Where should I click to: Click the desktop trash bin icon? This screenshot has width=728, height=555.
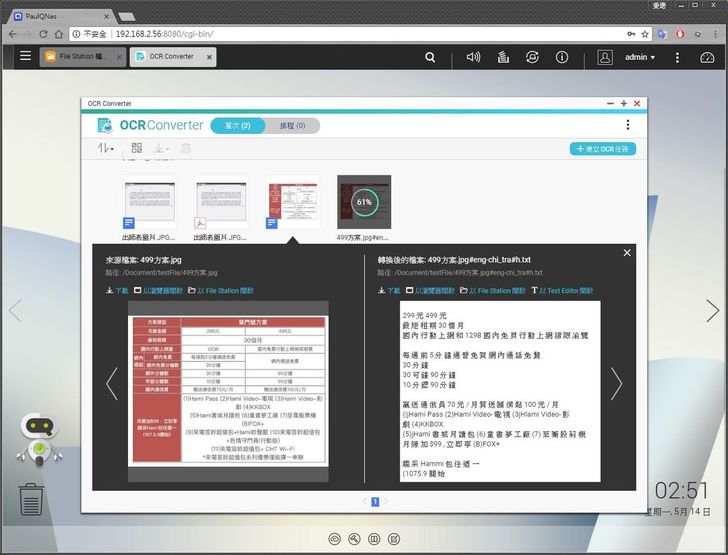point(31,499)
